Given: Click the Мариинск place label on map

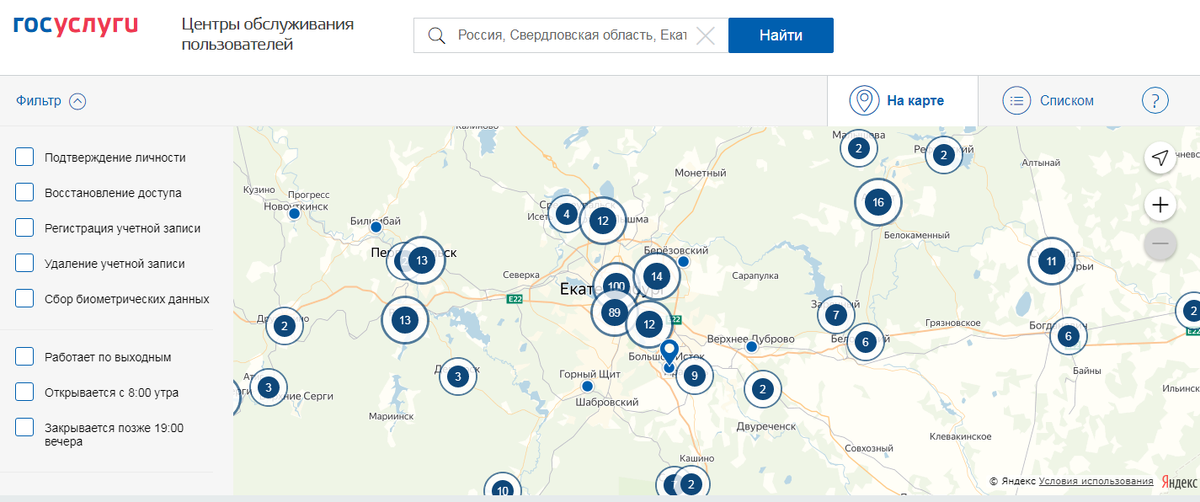Looking at the screenshot, I should click(x=390, y=415).
